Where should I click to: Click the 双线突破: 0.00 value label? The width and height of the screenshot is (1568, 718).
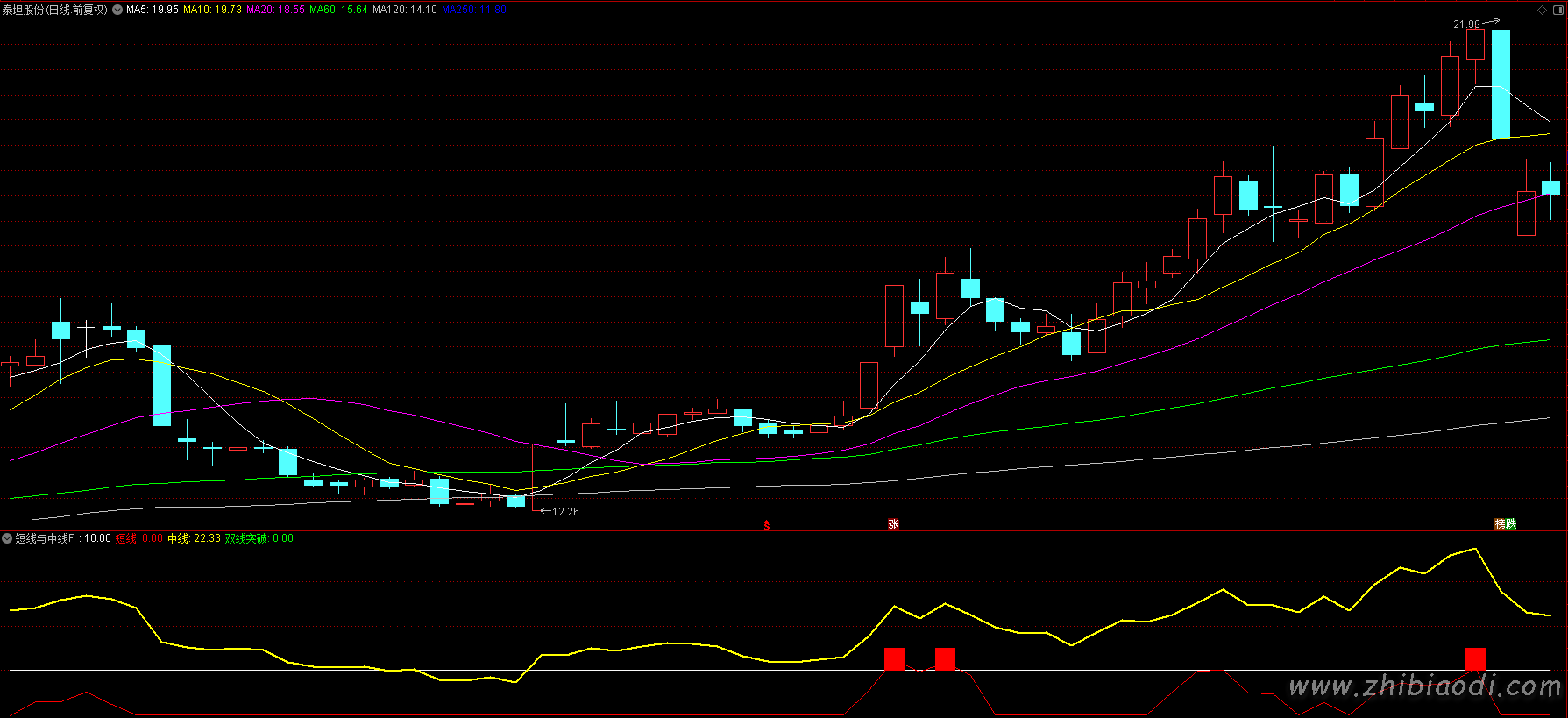click(x=259, y=538)
